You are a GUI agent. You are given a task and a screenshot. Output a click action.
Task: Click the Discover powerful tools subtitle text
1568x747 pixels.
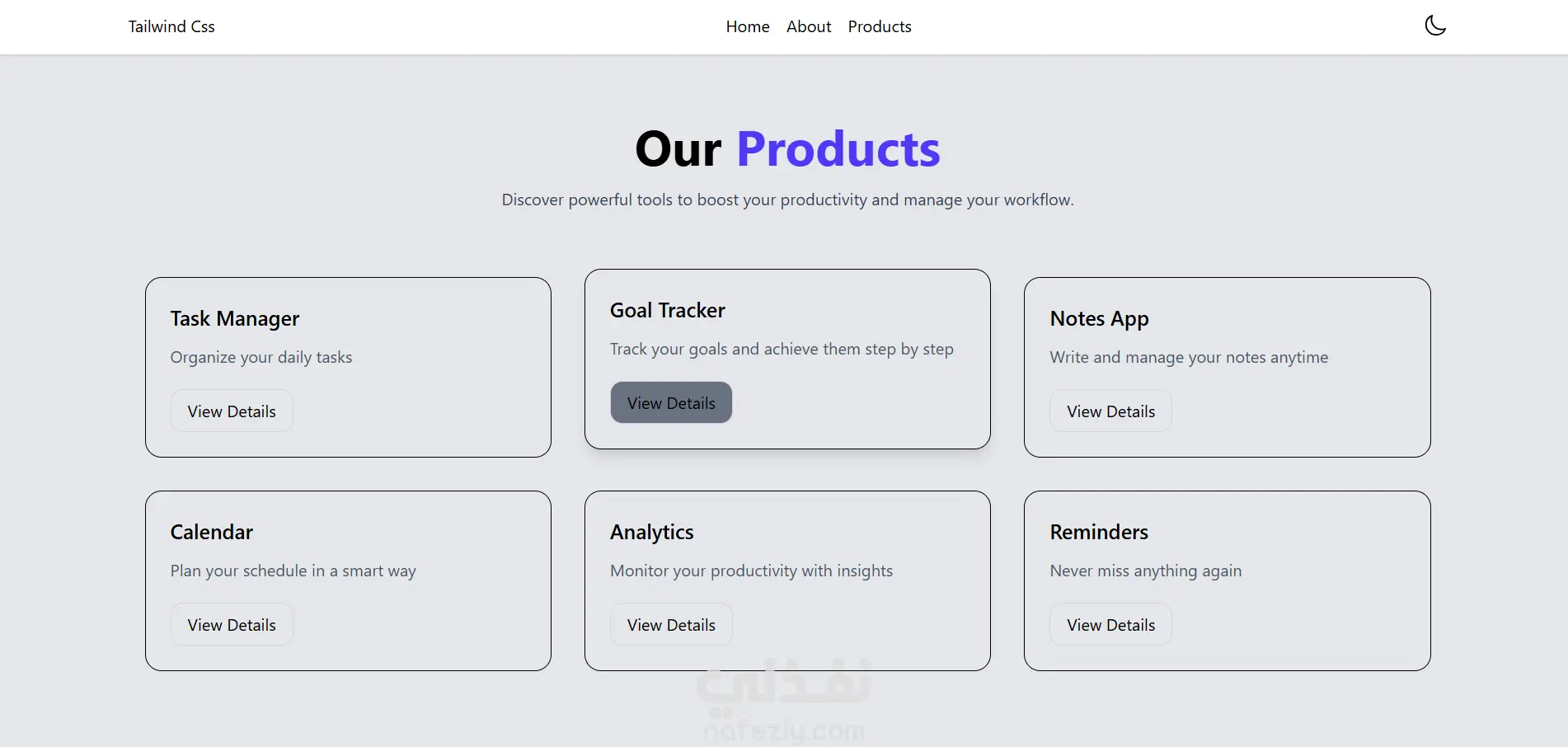click(x=787, y=200)
